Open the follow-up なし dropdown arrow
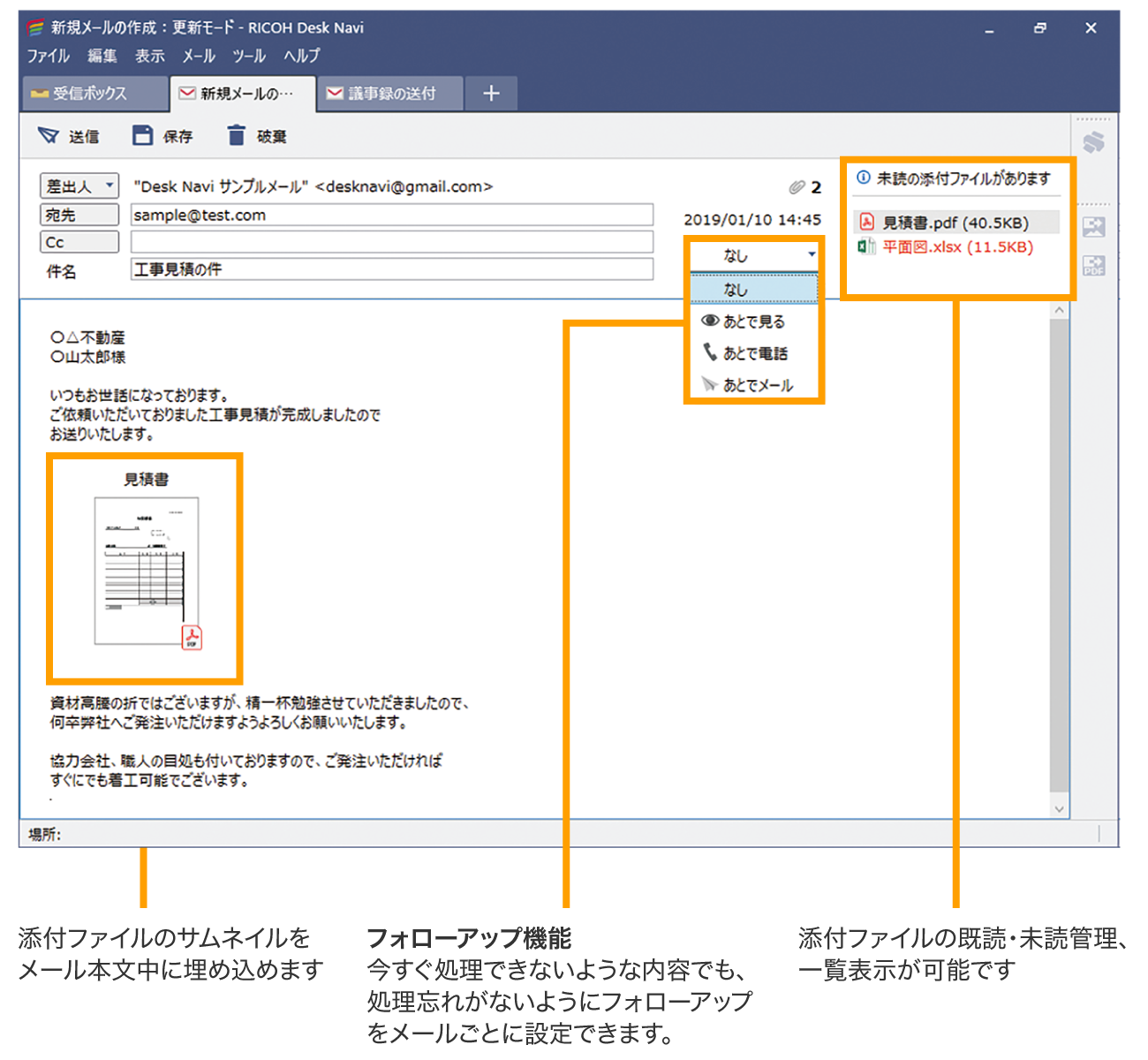 point(812,254)
